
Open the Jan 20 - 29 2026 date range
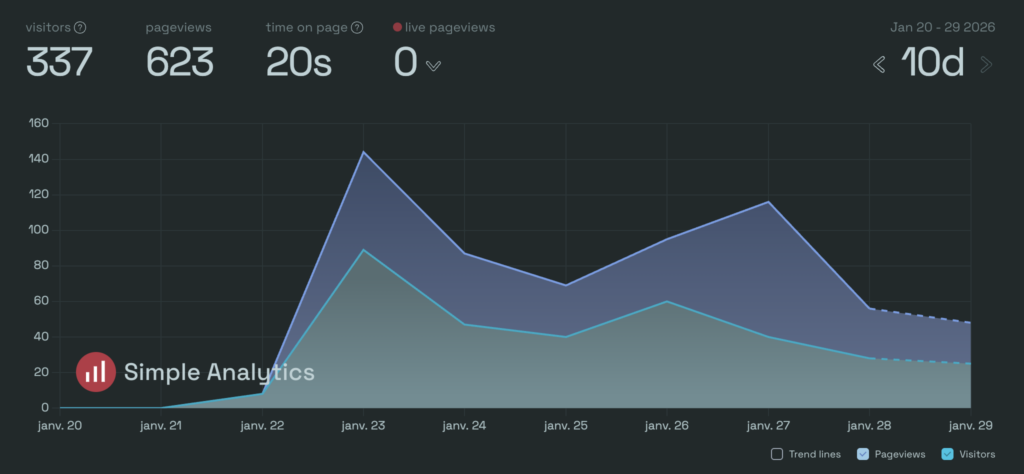click(941, 28)
